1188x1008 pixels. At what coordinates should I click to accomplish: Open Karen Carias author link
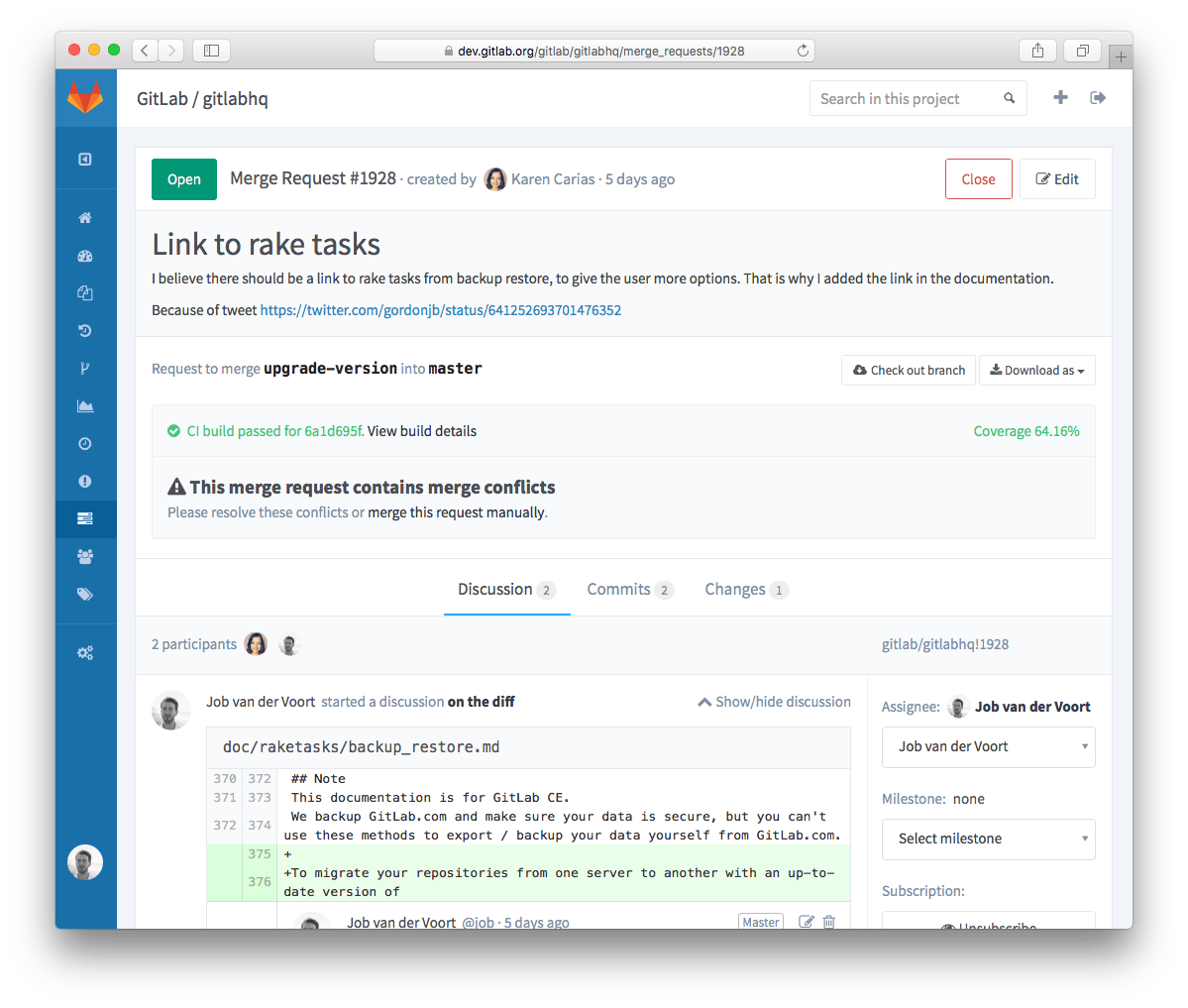tap(552, 179)
